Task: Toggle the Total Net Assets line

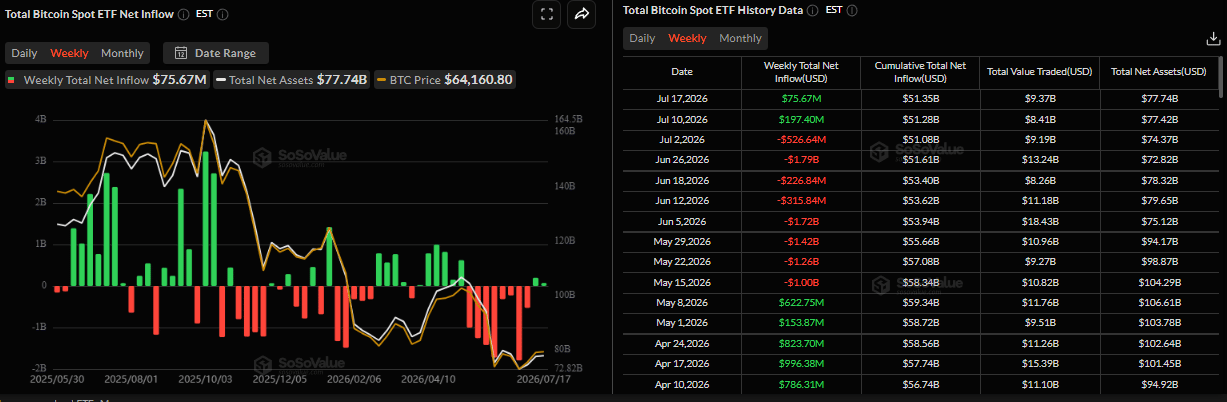Action: (x=291, y=80)
